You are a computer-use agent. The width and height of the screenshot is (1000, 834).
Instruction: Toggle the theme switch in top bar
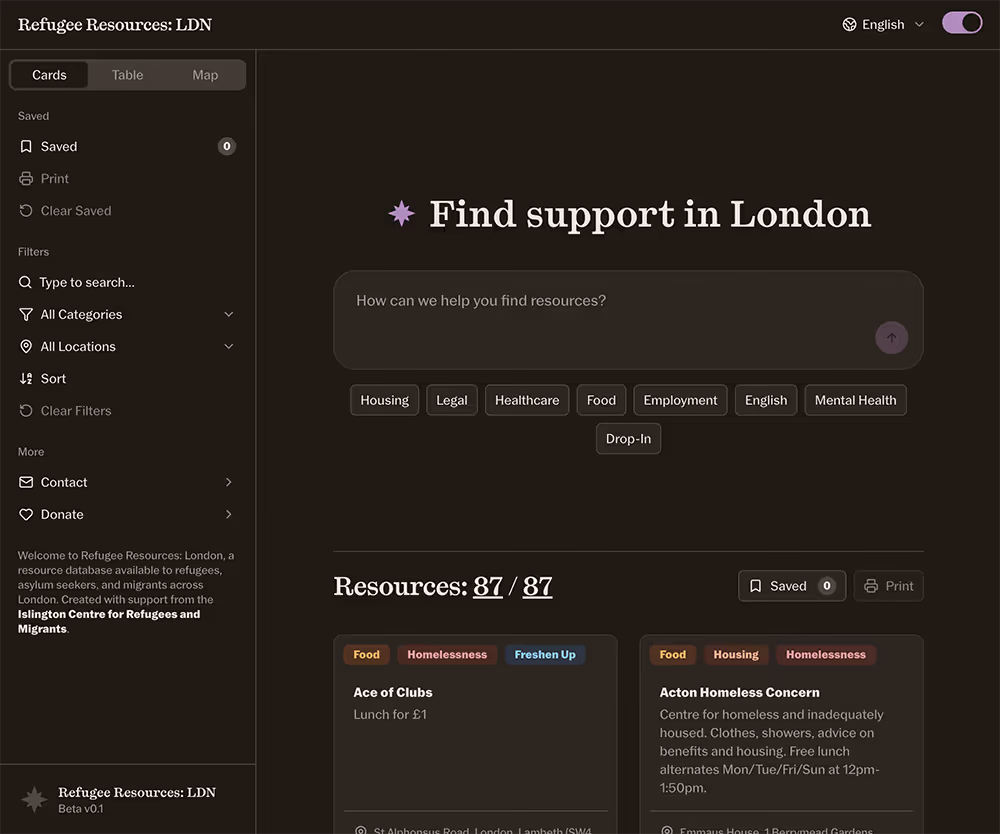[x=962, y=21]
